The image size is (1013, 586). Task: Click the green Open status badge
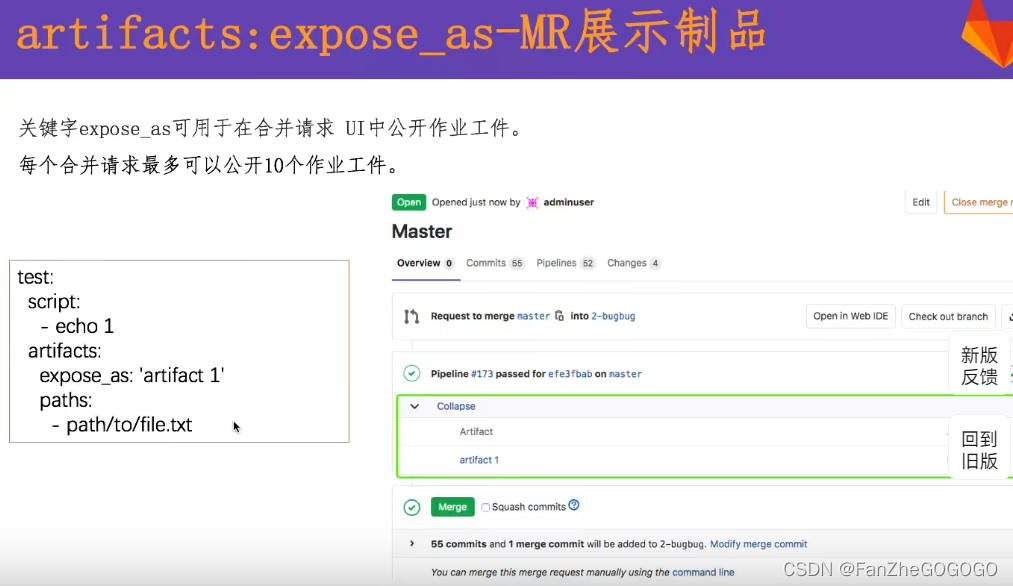(x=408, y=201)
